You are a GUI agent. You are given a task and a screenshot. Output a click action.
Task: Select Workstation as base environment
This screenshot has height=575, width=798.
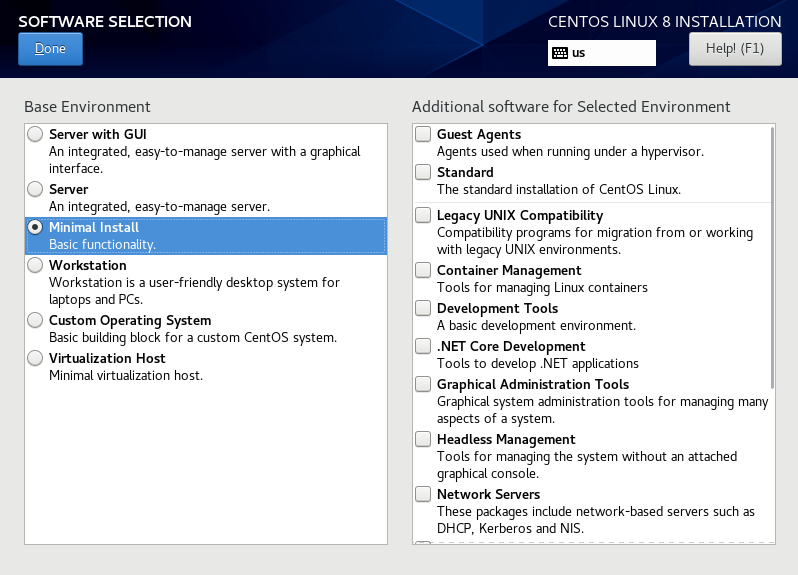click(36, 265)
